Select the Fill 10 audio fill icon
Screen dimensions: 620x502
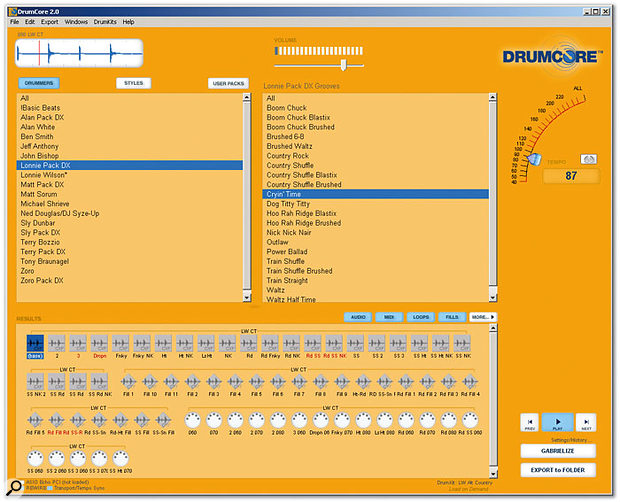[150, 382]
